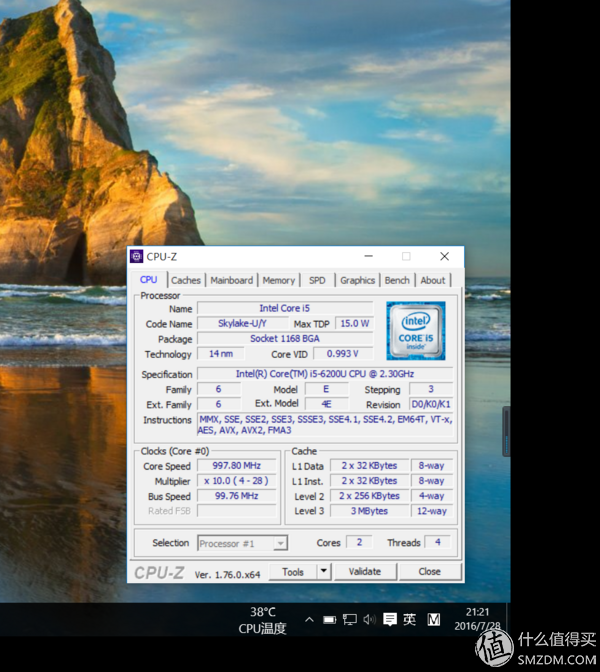600x672 pixels.
Task: Click the L1 Inst. '2 x 32 KBytes' value
Action: tap(369, 480)
